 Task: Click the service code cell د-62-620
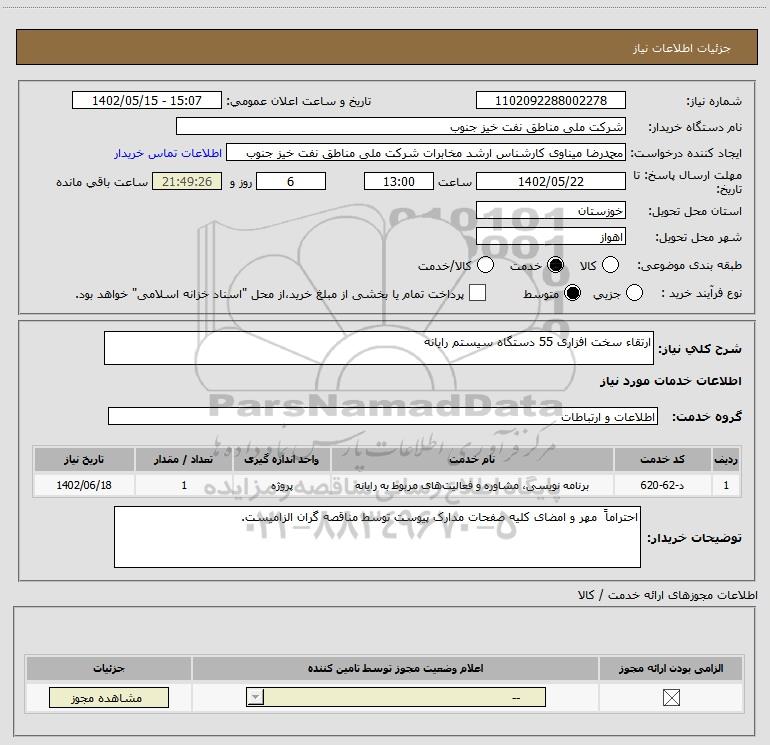pyautogui.click(x=662, y=485)
